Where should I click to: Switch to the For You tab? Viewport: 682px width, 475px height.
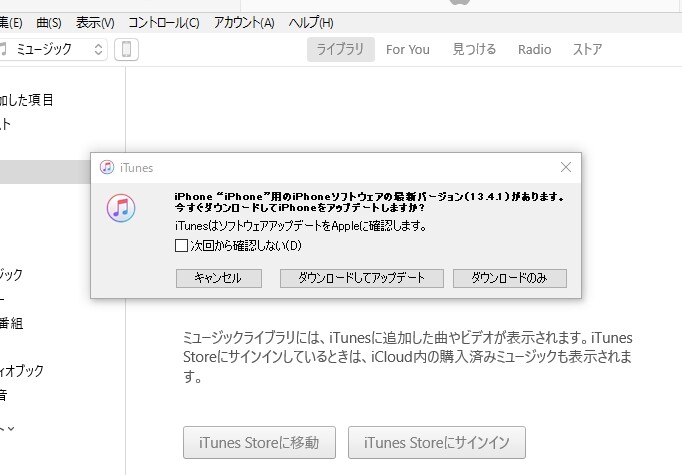pos(408,50)
